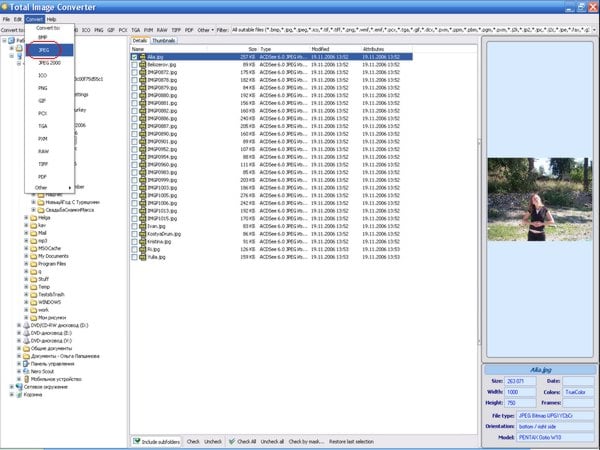600x450 pixels.
Task: Check the KostyaDrum.jpg checkbox
Action: pyautogui.click(x=134, y=234)
